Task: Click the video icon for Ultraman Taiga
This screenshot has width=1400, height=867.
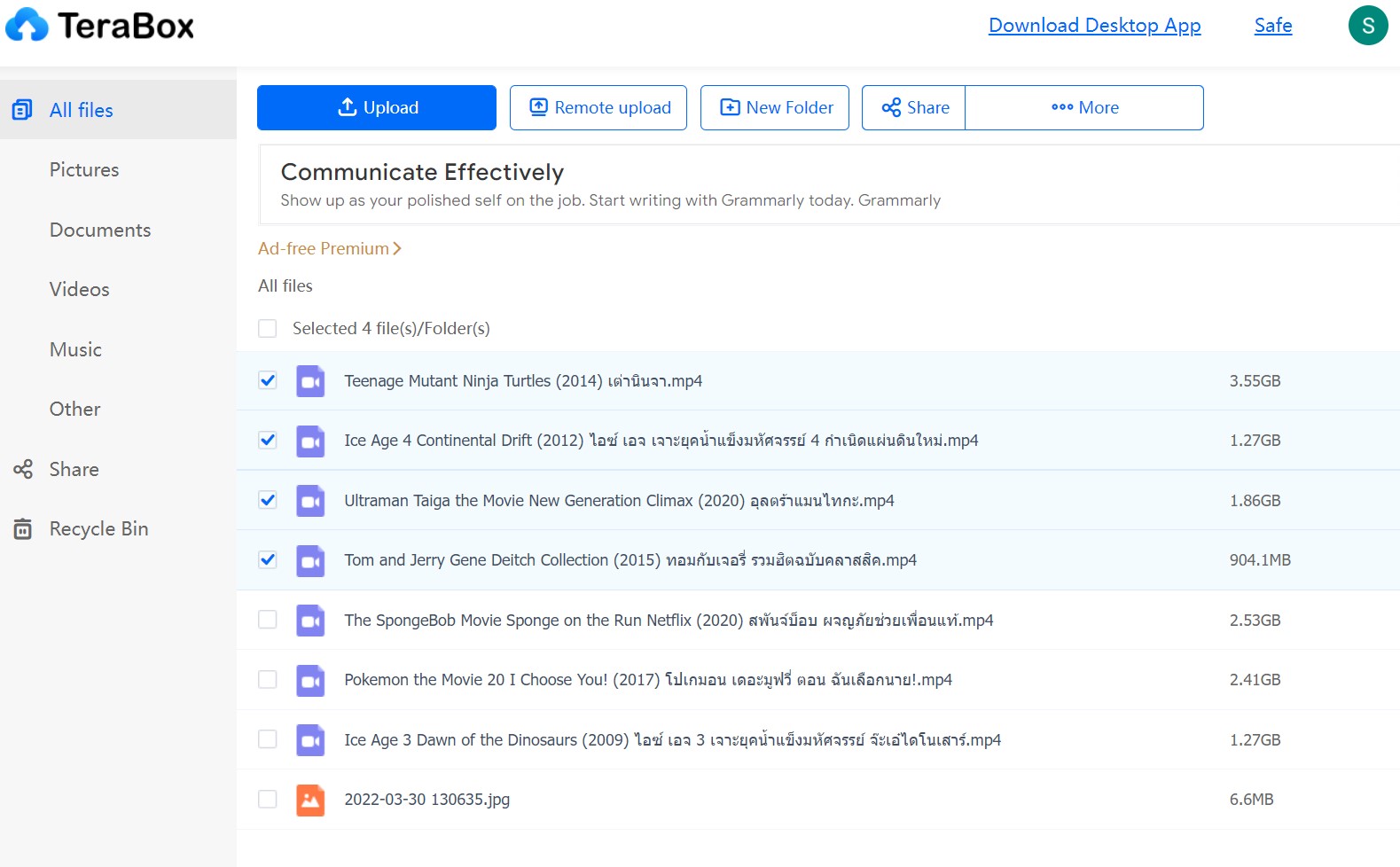Action: (x=310, y=501)
